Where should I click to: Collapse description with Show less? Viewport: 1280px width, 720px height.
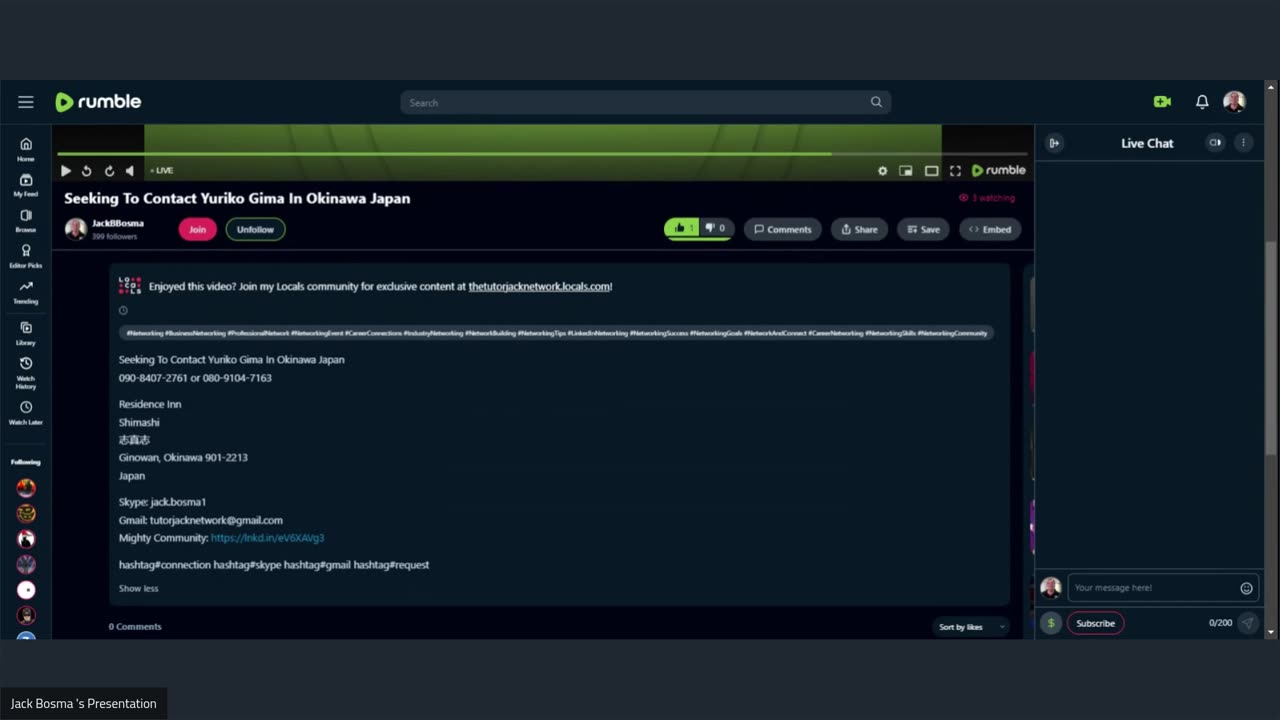138,588
